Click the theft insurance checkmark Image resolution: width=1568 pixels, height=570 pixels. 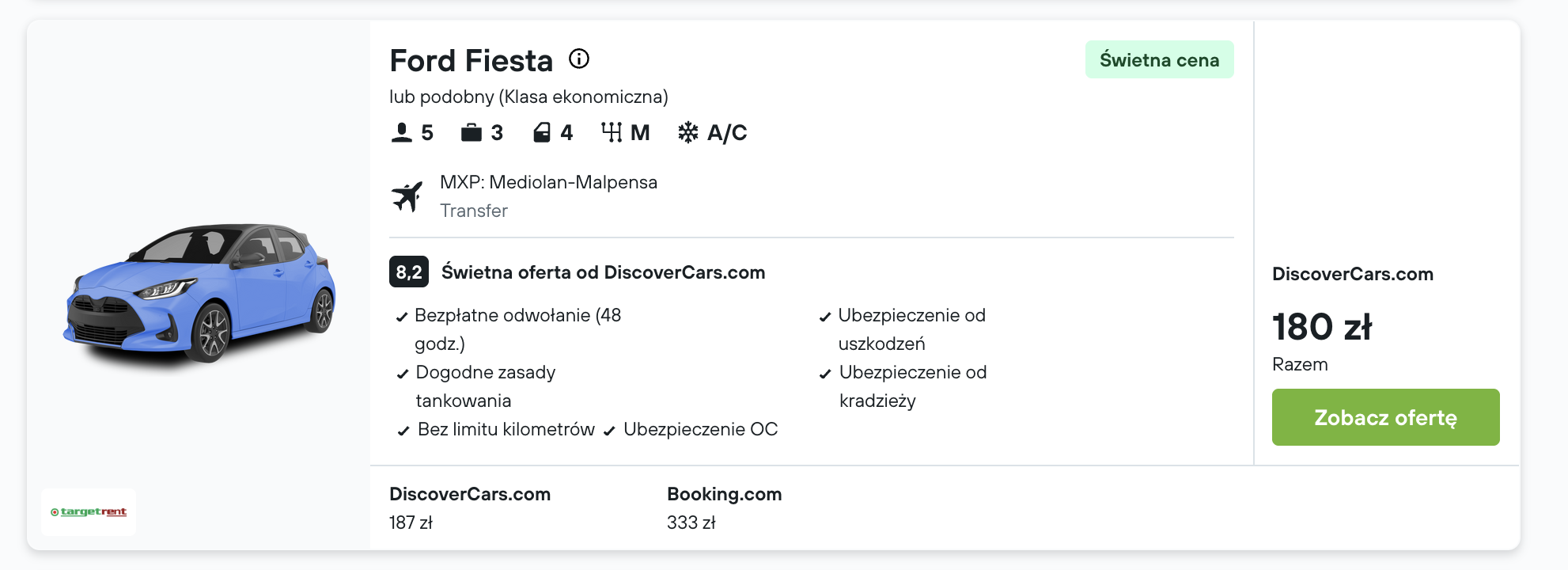pyautogui.click(x=825, y=374)
